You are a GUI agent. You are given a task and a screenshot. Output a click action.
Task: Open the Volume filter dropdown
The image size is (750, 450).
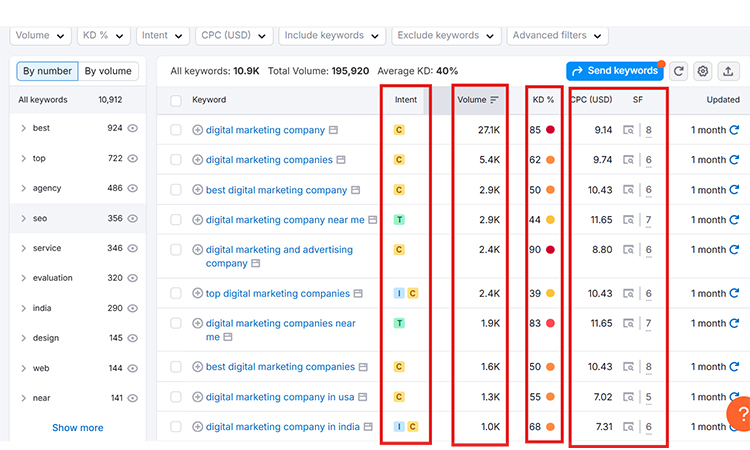click(40, 36)
